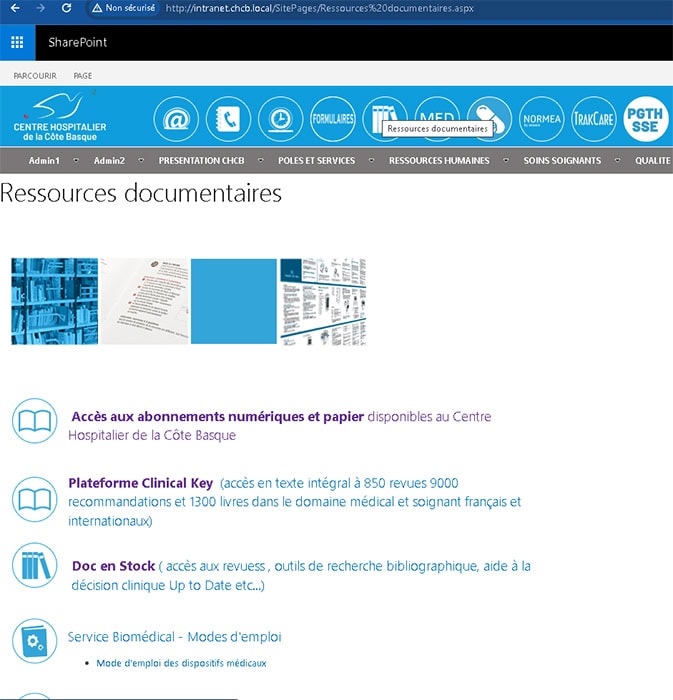Click the library bookshelf thumbnail image

coord(54,301)
